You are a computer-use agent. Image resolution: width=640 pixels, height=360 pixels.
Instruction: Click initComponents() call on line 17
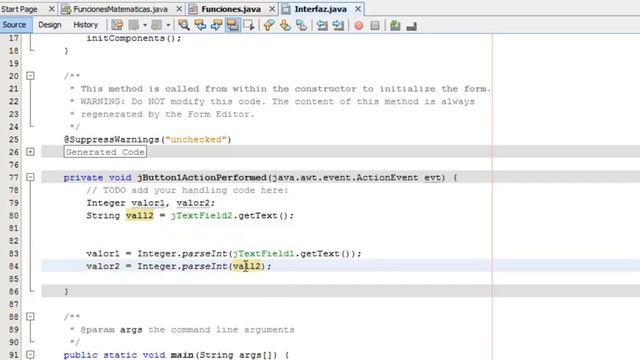(133, 38)
